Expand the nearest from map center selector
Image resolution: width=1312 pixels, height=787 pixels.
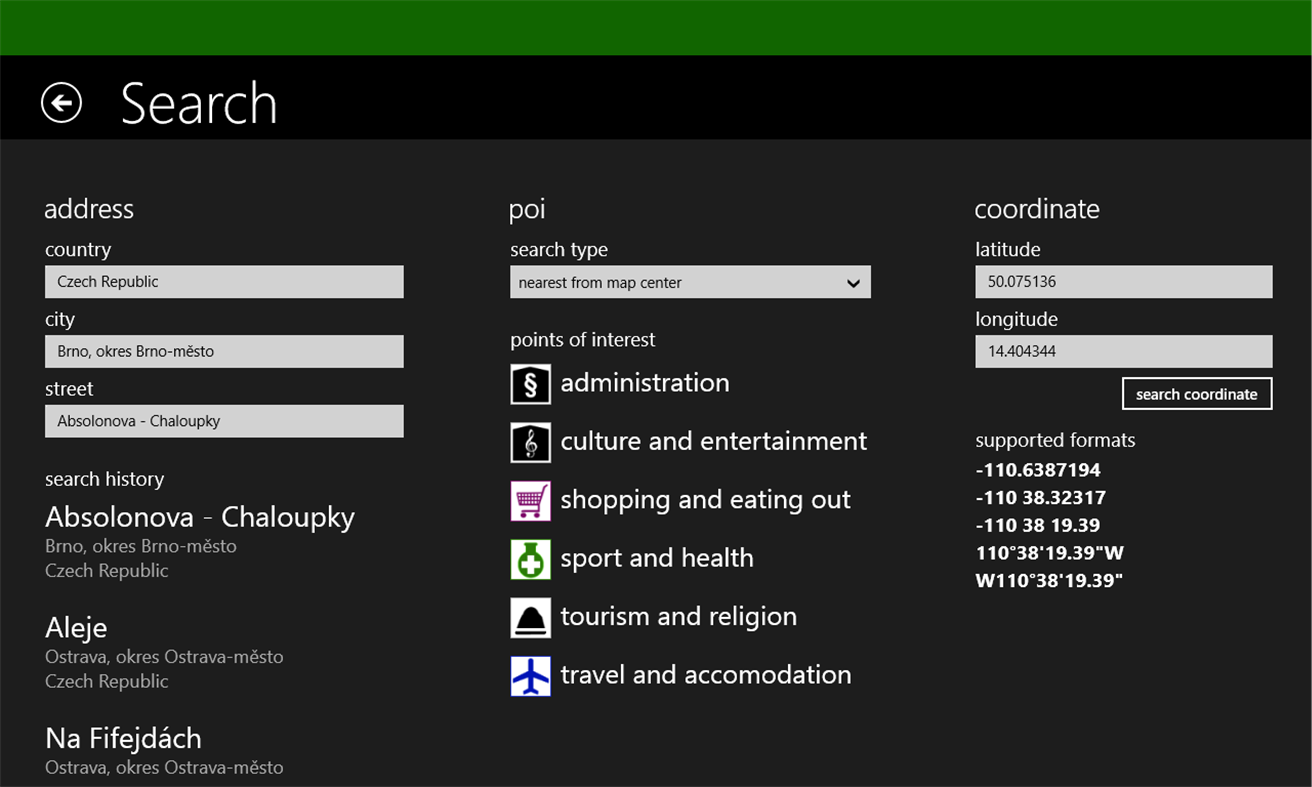click(x=690, y=282)
